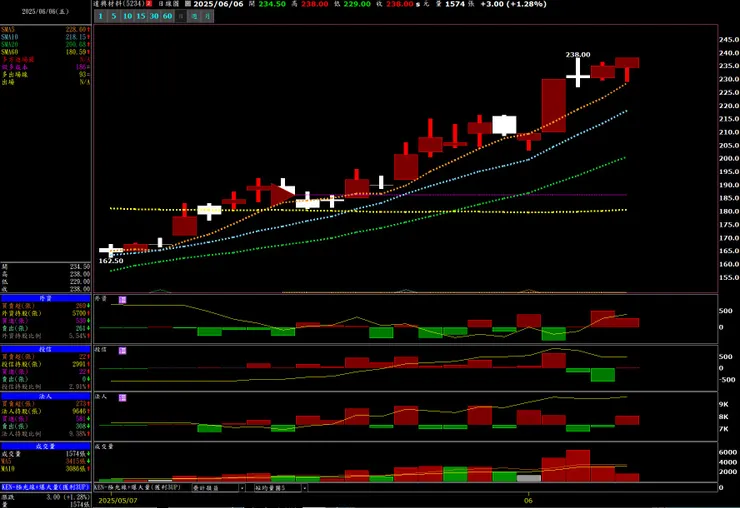Switch to the monthly (月) chart button
The image size is (740, 508).
(x=207, y=16)
